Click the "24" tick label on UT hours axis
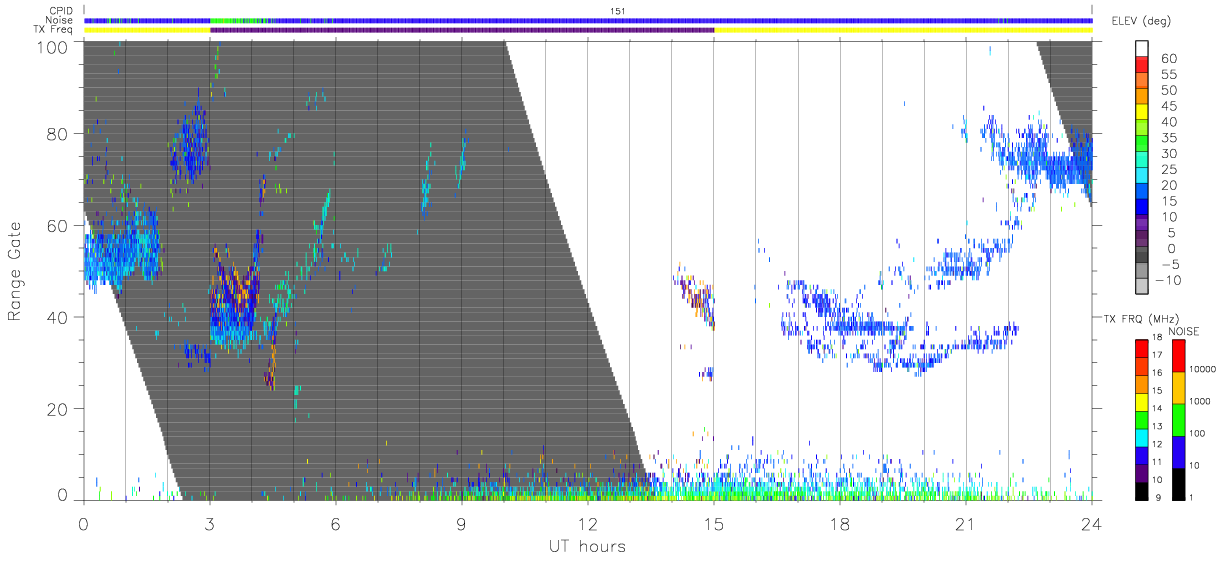1228x567 pixels. click(x=1092, y=523)
